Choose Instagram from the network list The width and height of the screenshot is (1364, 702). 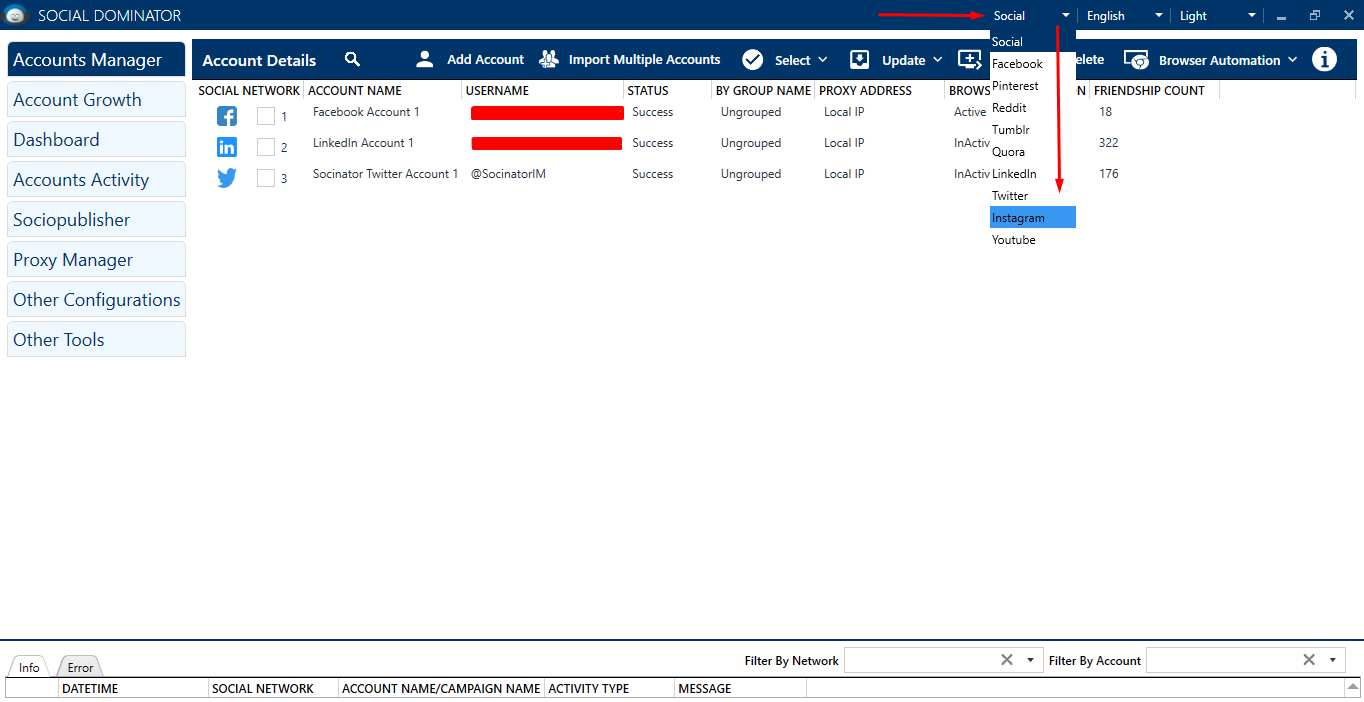click(1033, 217)
